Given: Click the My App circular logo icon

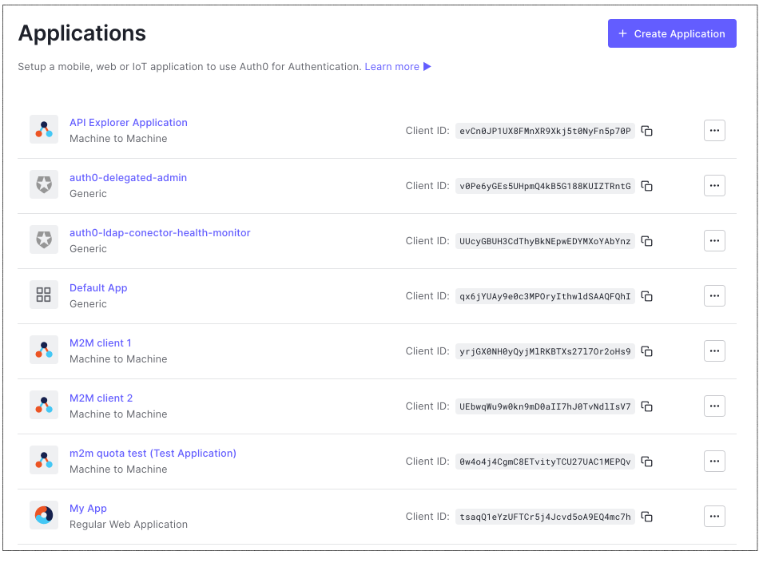Looking at the screenshot, I should click(x=44, y=516).
